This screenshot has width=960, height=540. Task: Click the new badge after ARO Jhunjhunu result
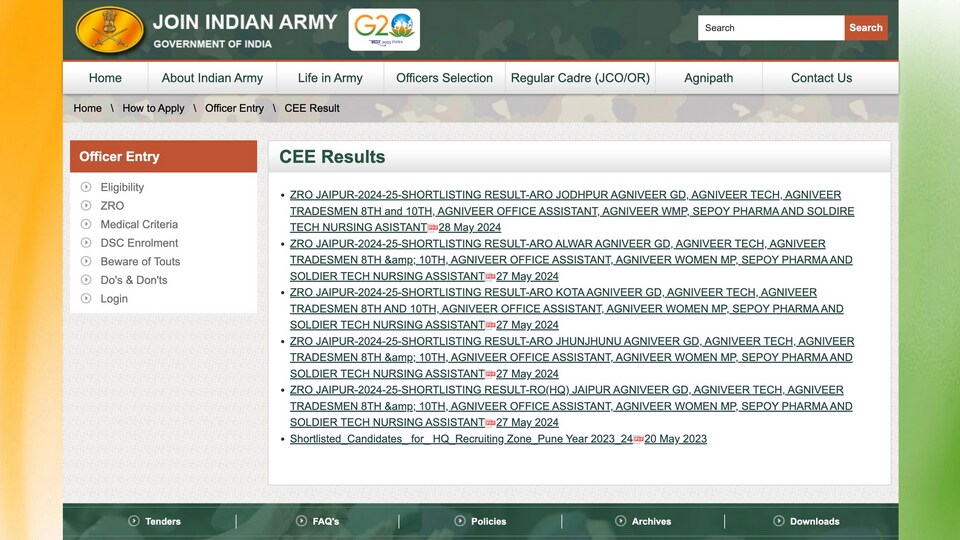coord(490,374)
